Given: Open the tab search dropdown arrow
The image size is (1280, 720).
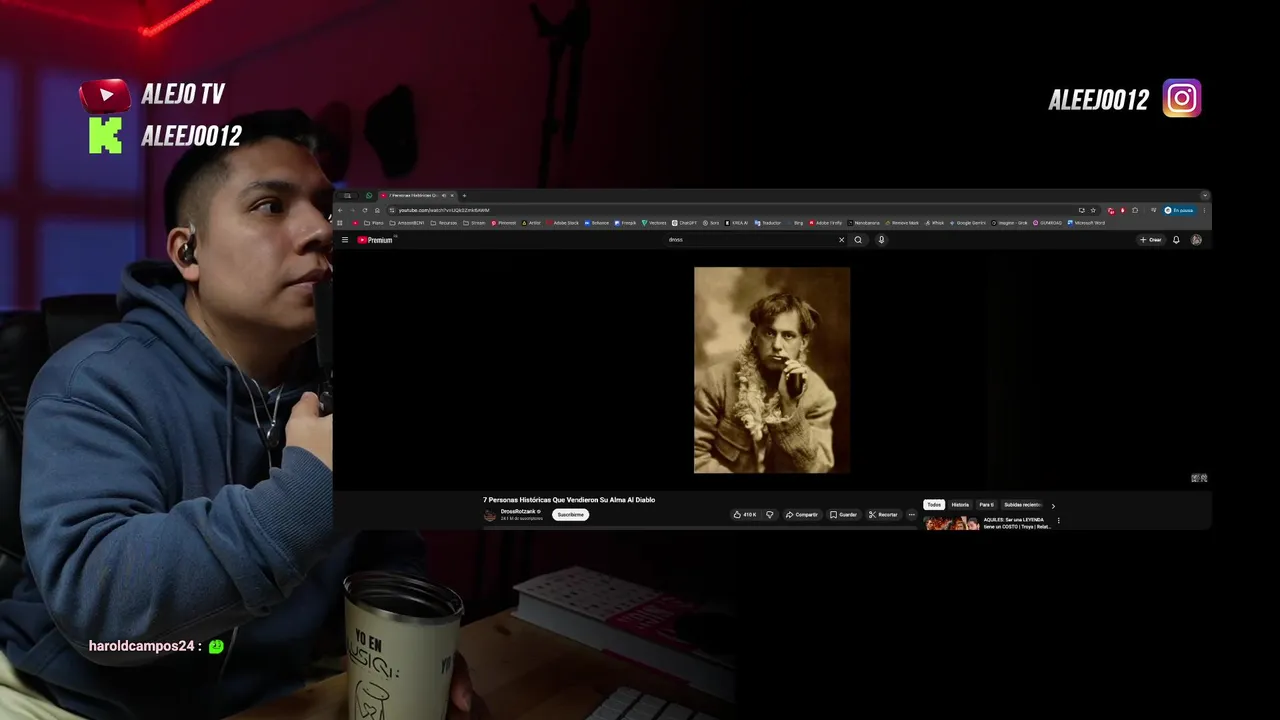Looking at the screenshot, I should [x=1205, y=195].
